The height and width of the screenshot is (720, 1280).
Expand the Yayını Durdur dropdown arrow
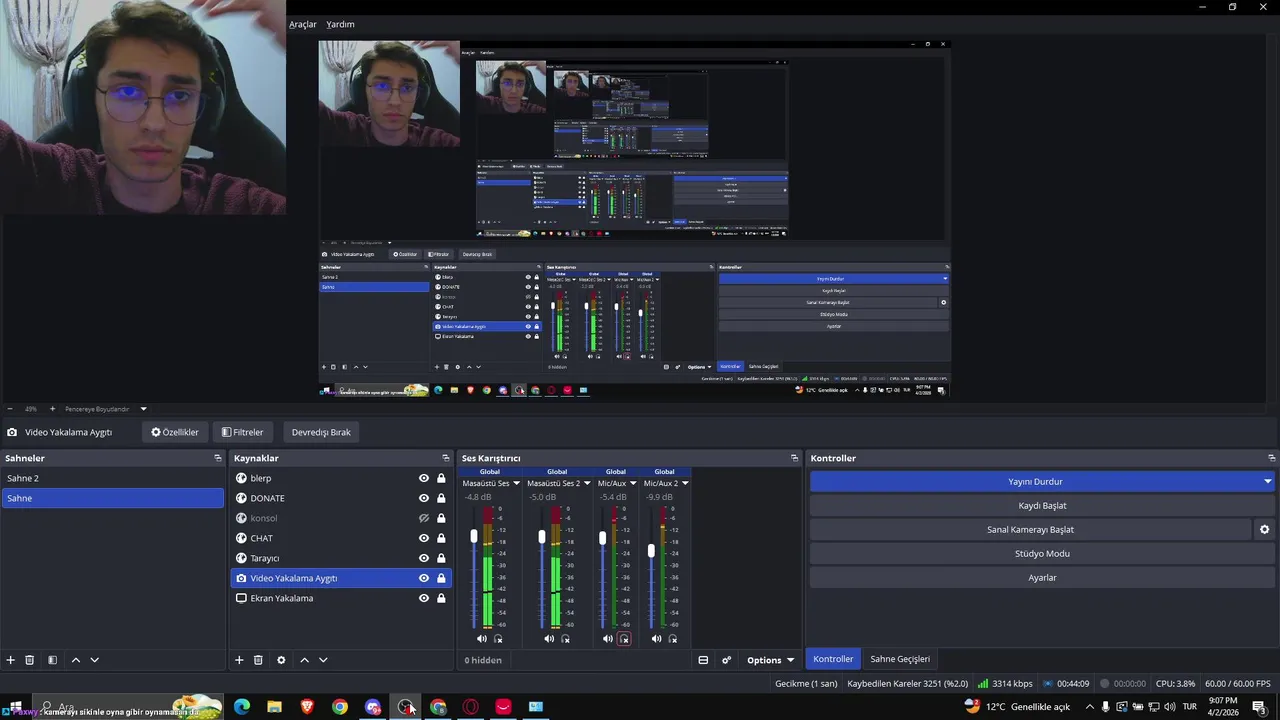[x=1268, y=482]
